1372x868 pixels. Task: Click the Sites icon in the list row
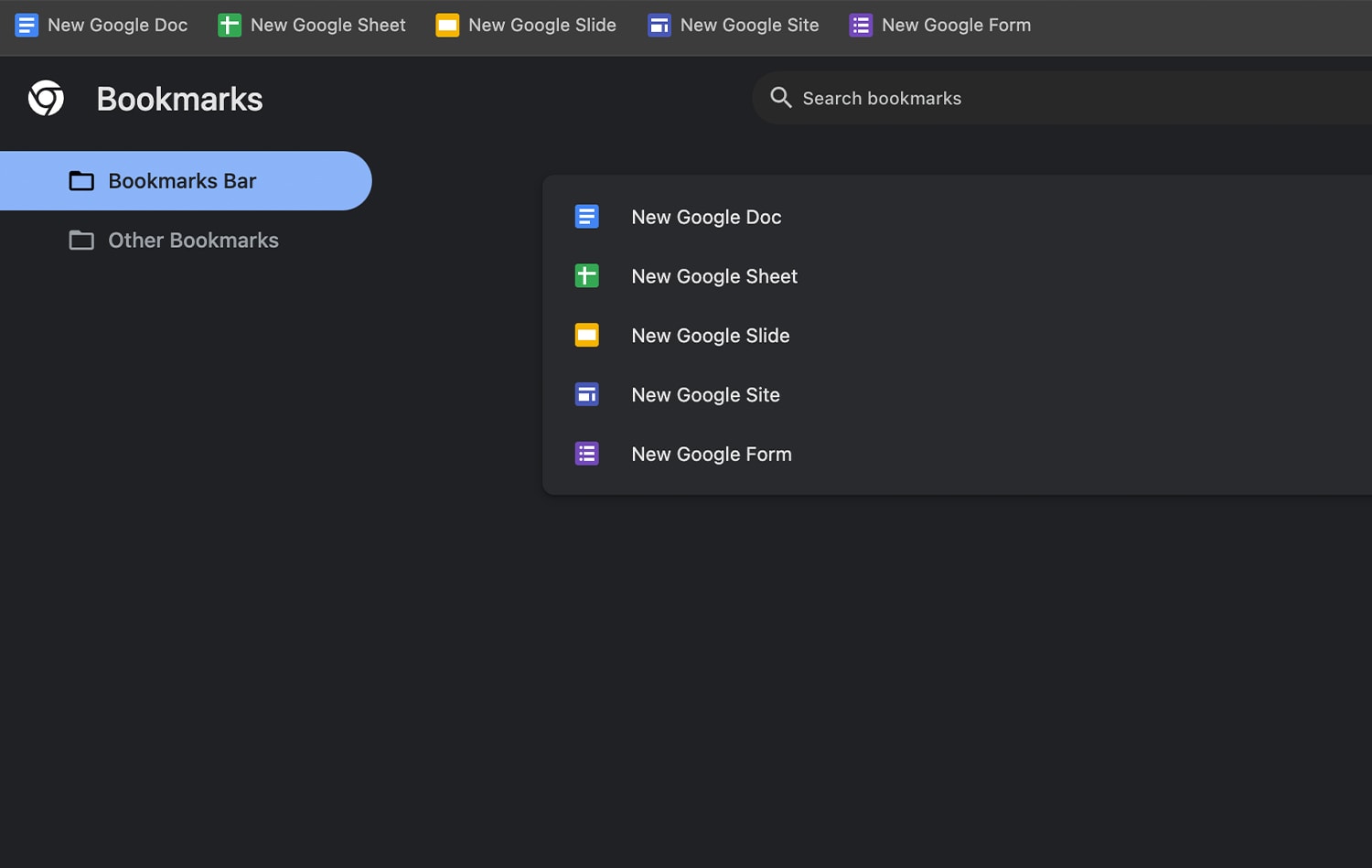587,394
